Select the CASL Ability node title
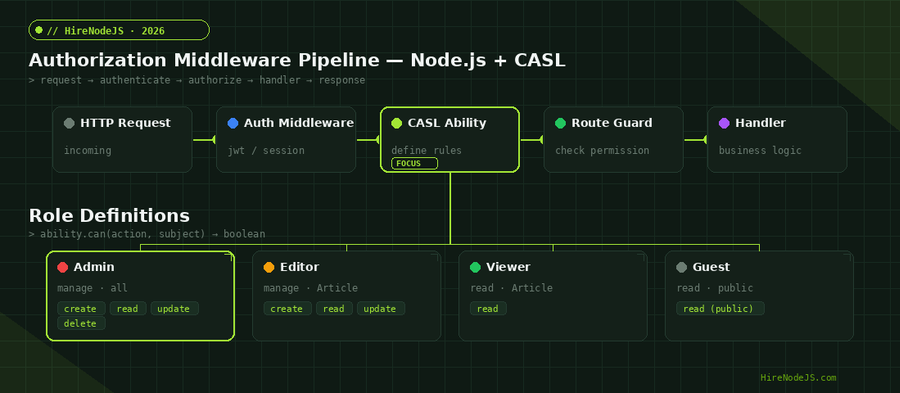 click(x=447, y=123)
